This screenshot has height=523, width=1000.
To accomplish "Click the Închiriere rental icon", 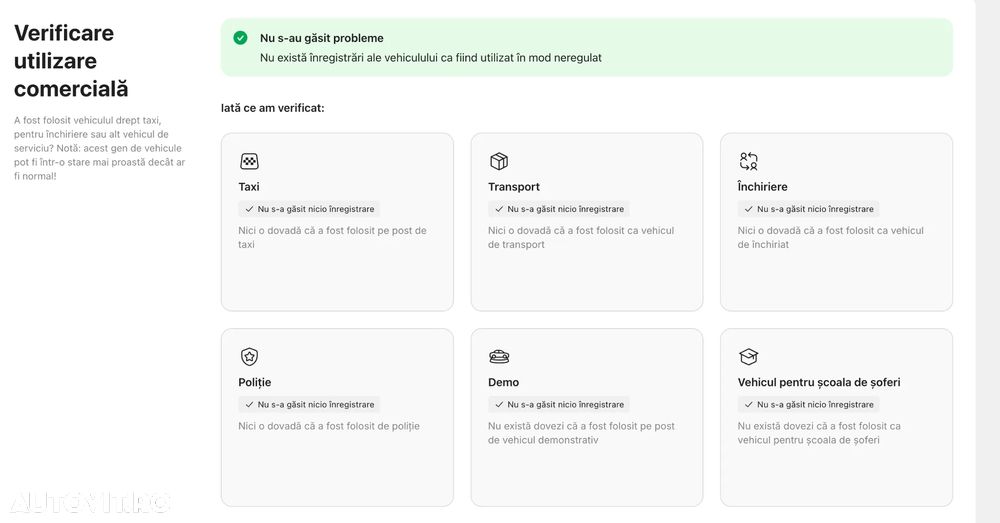I will 749,161.
